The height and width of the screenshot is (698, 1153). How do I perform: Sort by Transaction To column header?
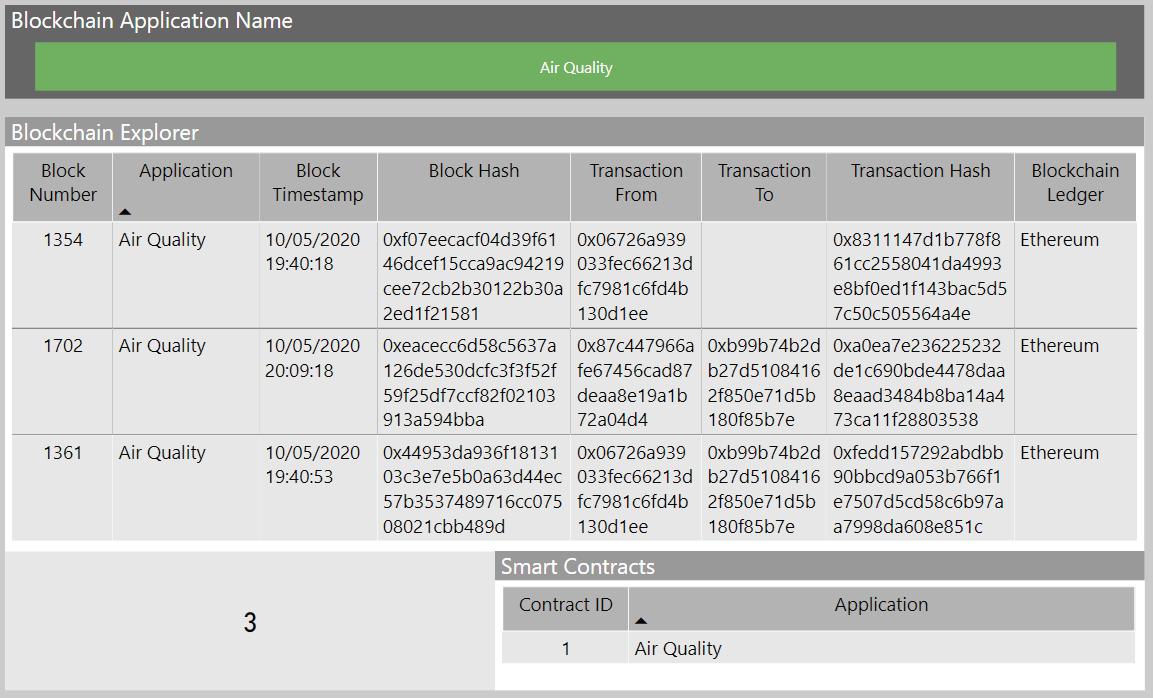(764, 187)
